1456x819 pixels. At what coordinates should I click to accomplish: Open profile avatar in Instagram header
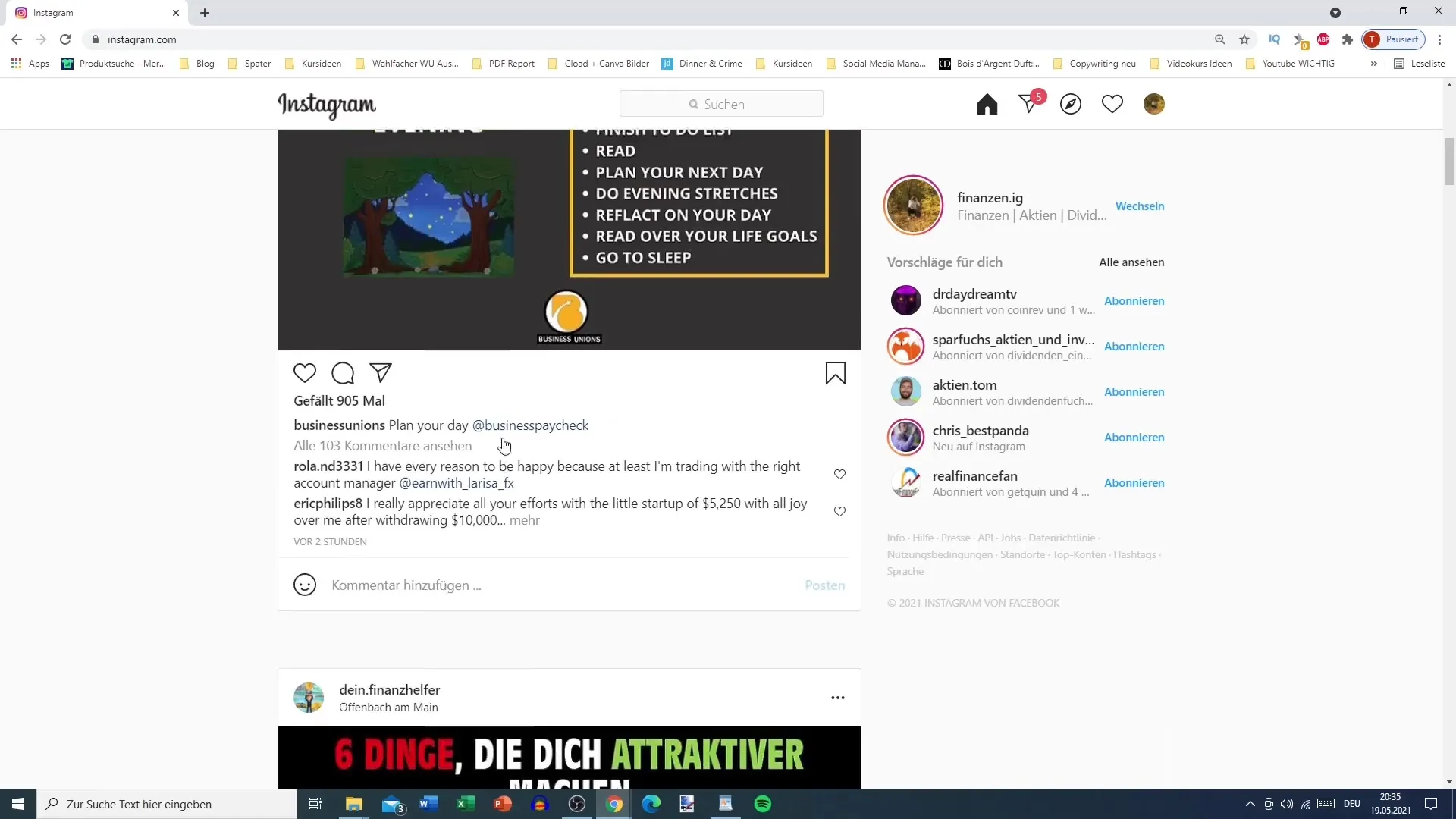[x=1154, y=104]
